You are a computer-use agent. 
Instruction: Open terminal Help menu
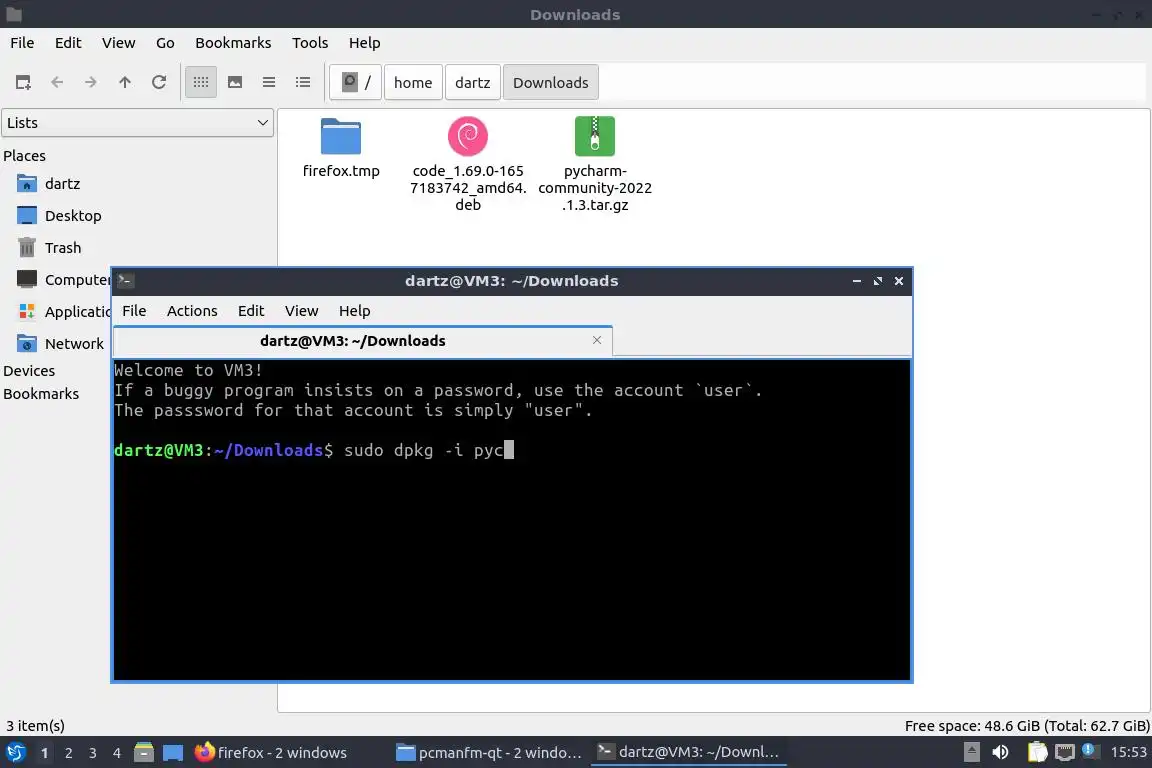(x=354, y=311)
